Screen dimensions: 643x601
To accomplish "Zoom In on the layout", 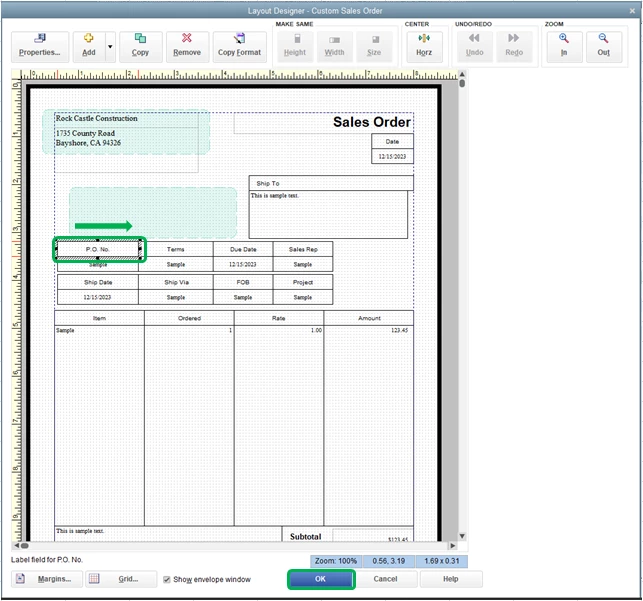I will tap(564, 46).
